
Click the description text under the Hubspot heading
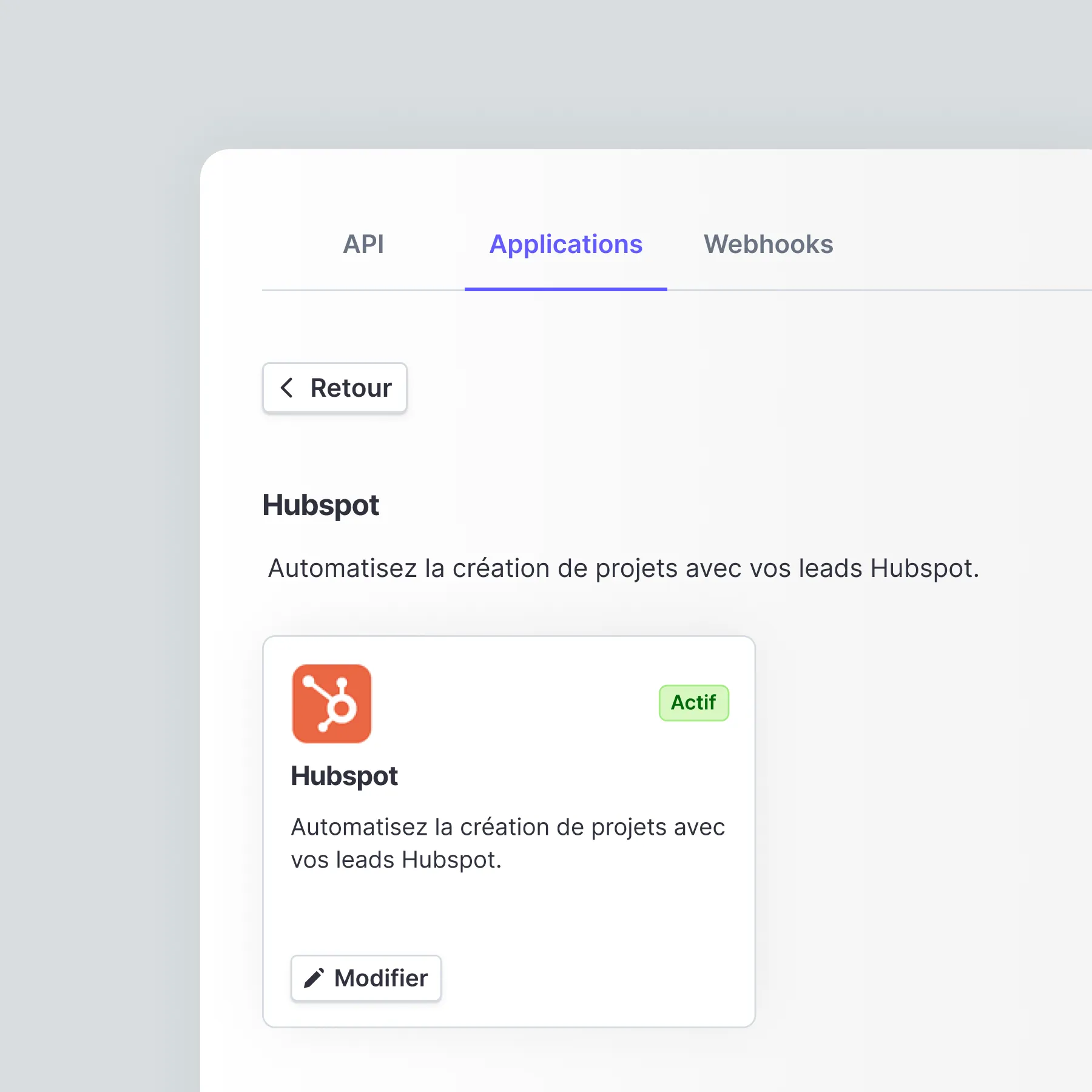(x=624, y=568)
